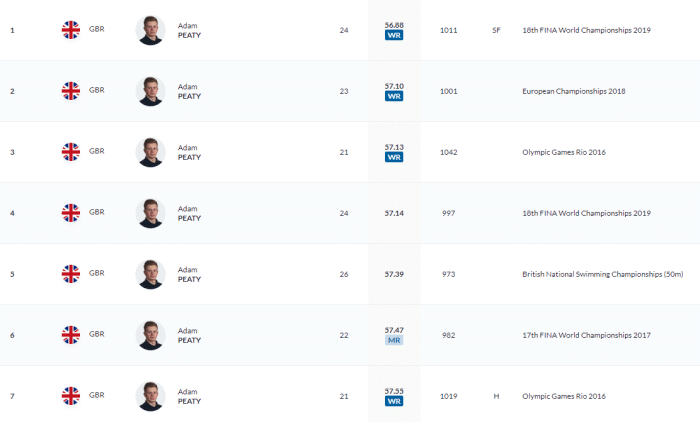Open the Olympic Games Rio 2016 link in rank 3 row
This screenshot has width=700, height=422.
564,152
